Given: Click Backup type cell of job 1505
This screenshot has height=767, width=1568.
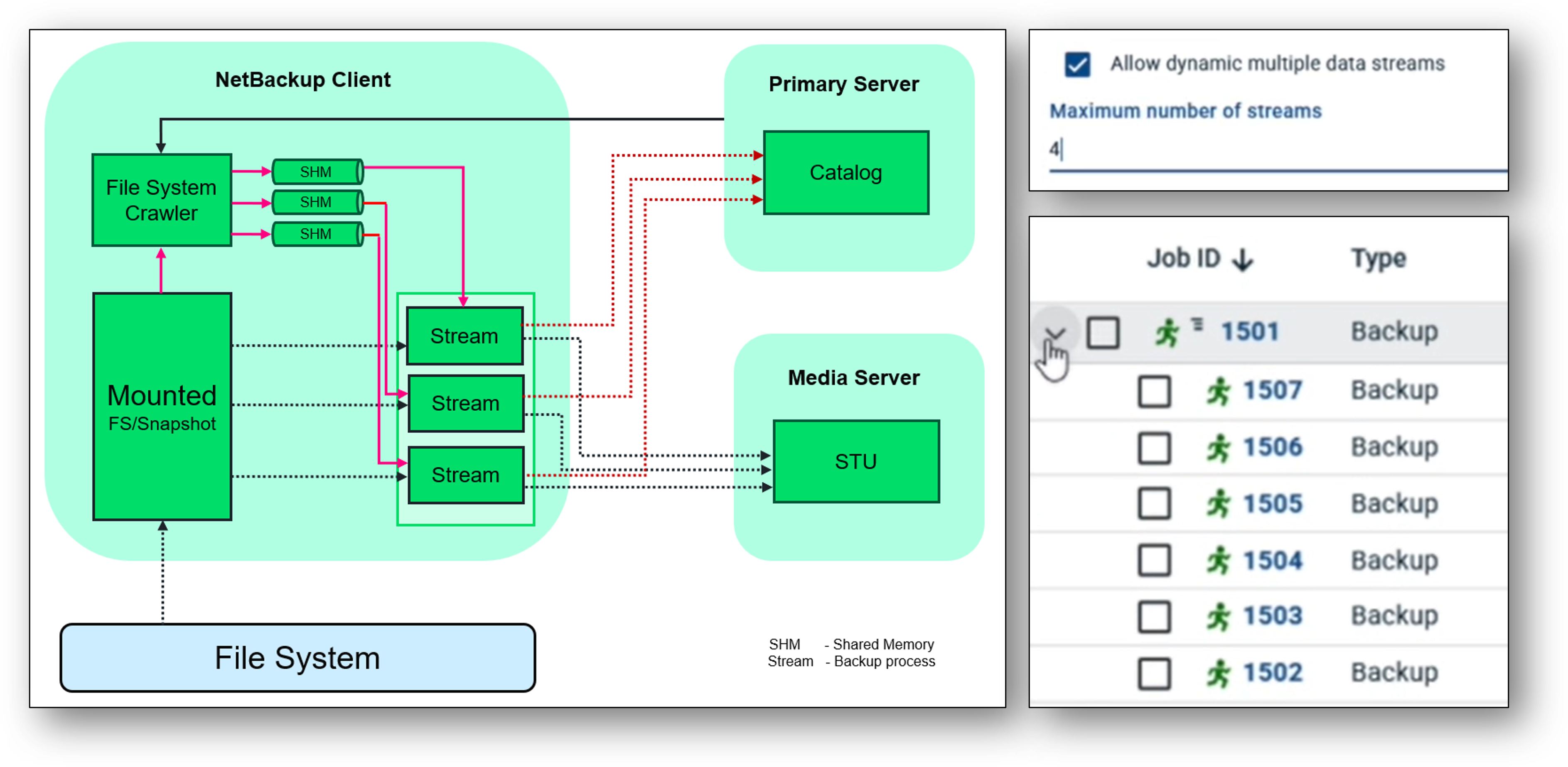Looking at the screenshot, I should [1394, 504].
